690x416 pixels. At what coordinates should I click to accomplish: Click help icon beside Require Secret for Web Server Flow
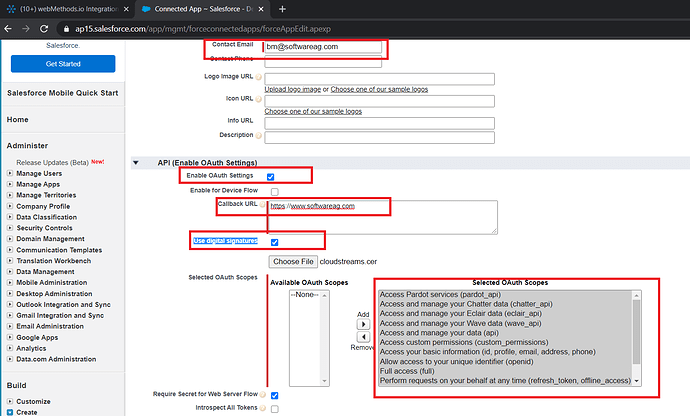[x=263, y=394]
